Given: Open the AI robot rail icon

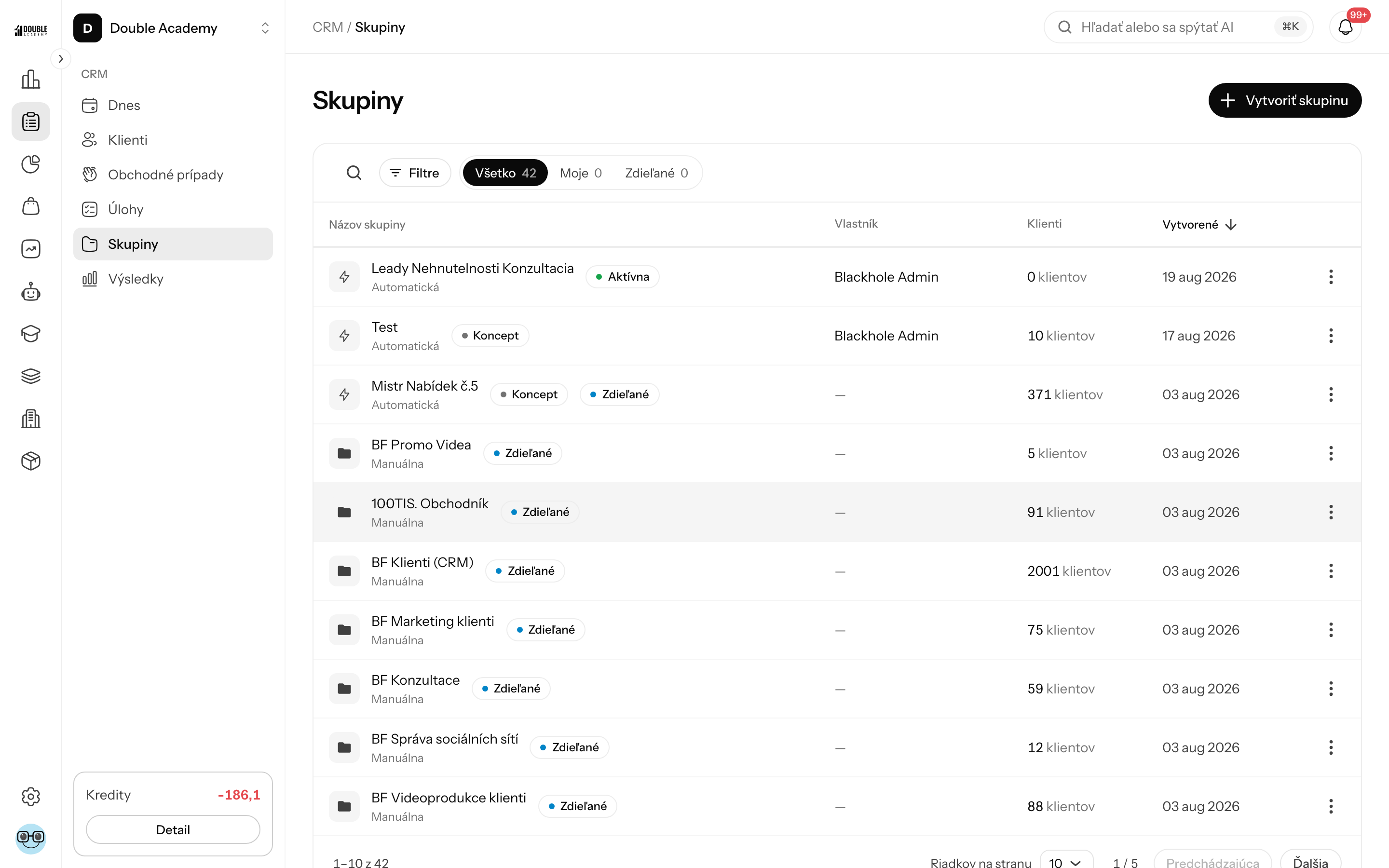Looking at the screenshot, I should [x=30, y=292].
